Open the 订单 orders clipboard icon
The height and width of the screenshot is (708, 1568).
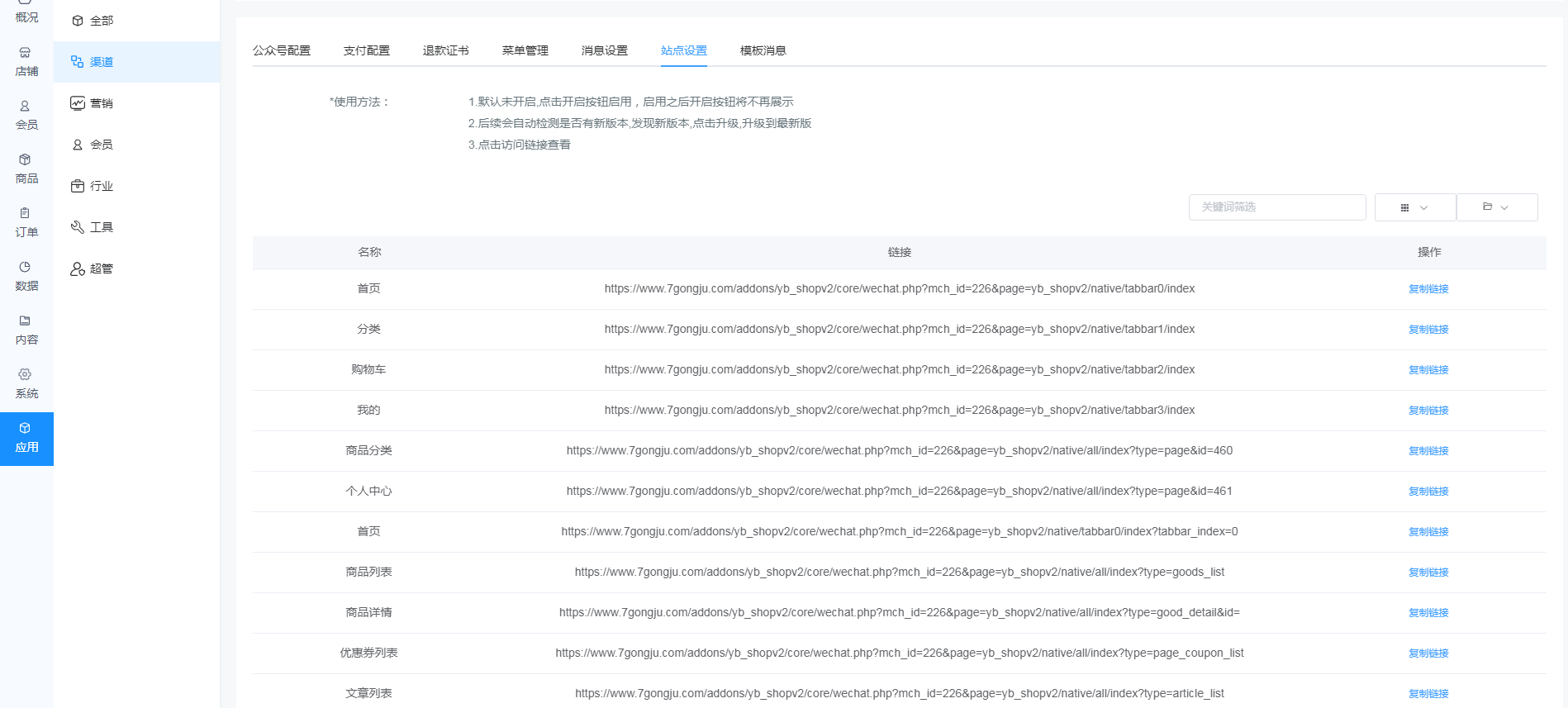tap(26, 214)
